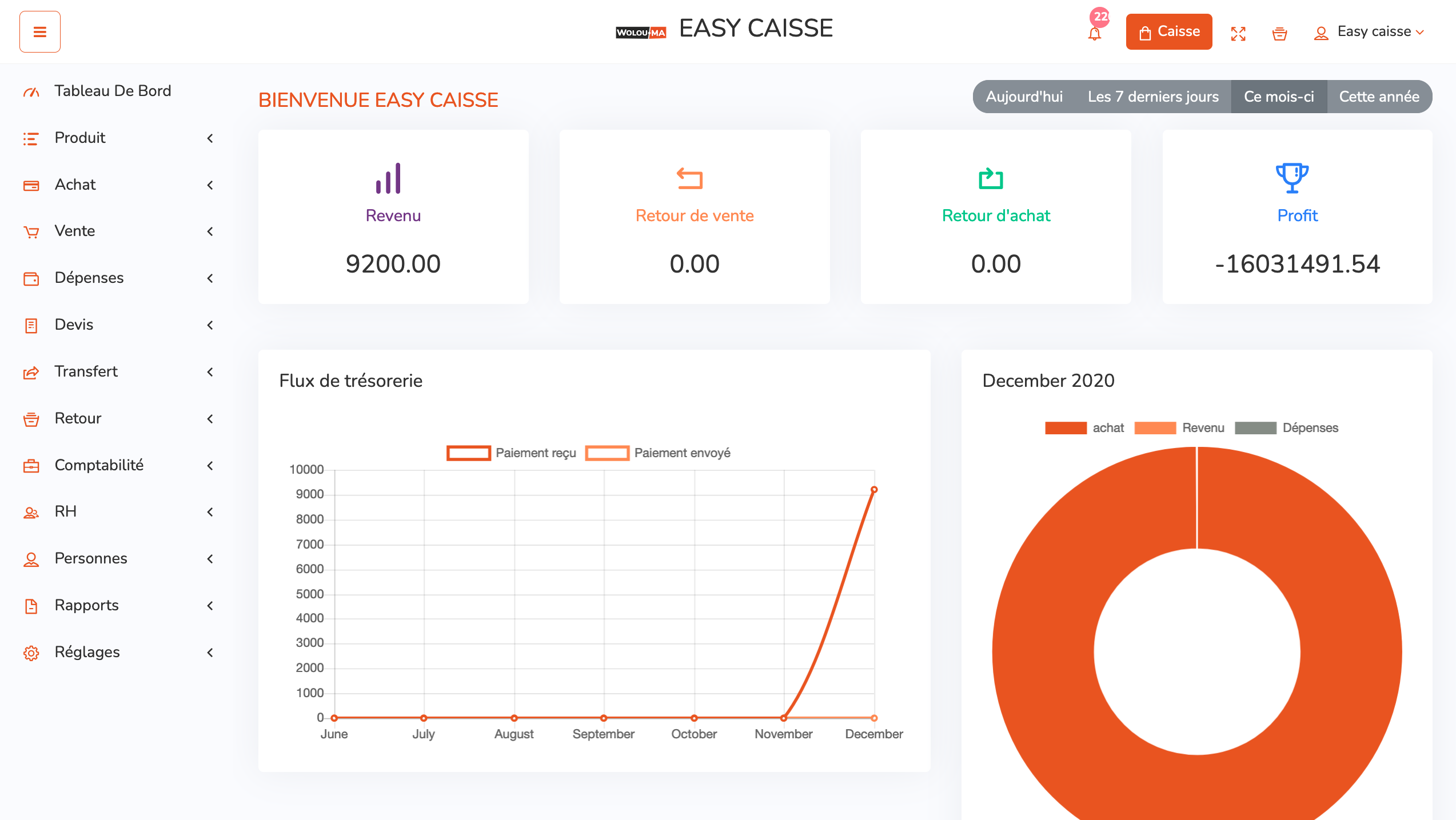Image resolution: width=1456 pixels, height=820 pixels.
Task: Open the RH menu link
Action: coord(66,511)
